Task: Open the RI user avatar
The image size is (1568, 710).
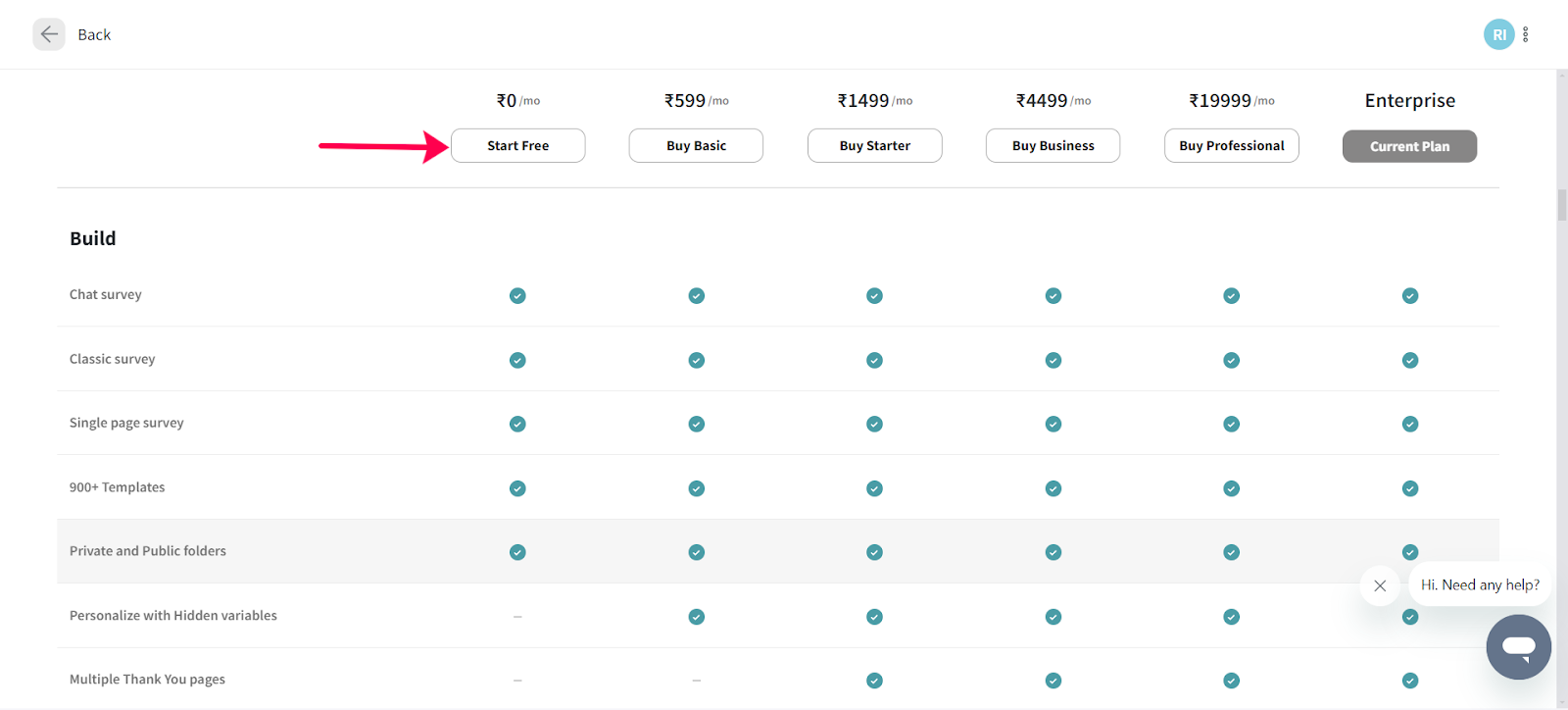Action: tap(1498, 34)
